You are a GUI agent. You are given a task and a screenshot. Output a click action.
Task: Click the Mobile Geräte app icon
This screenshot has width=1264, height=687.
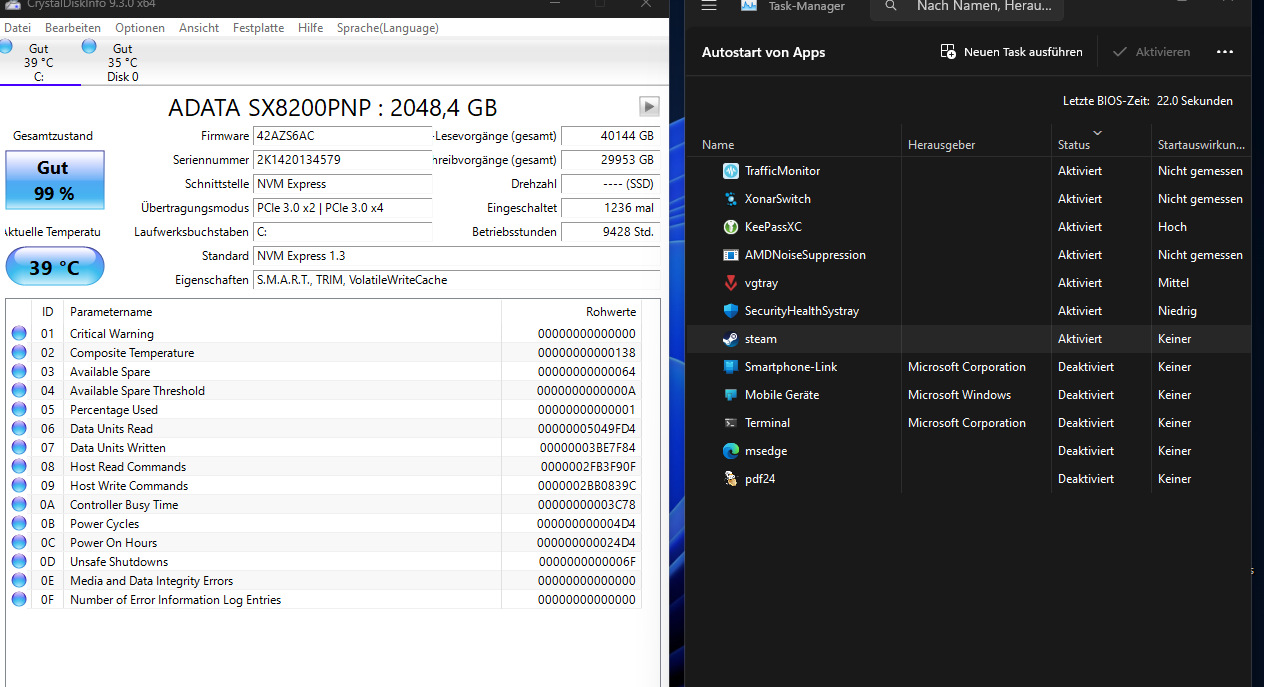tap(730, 395)
